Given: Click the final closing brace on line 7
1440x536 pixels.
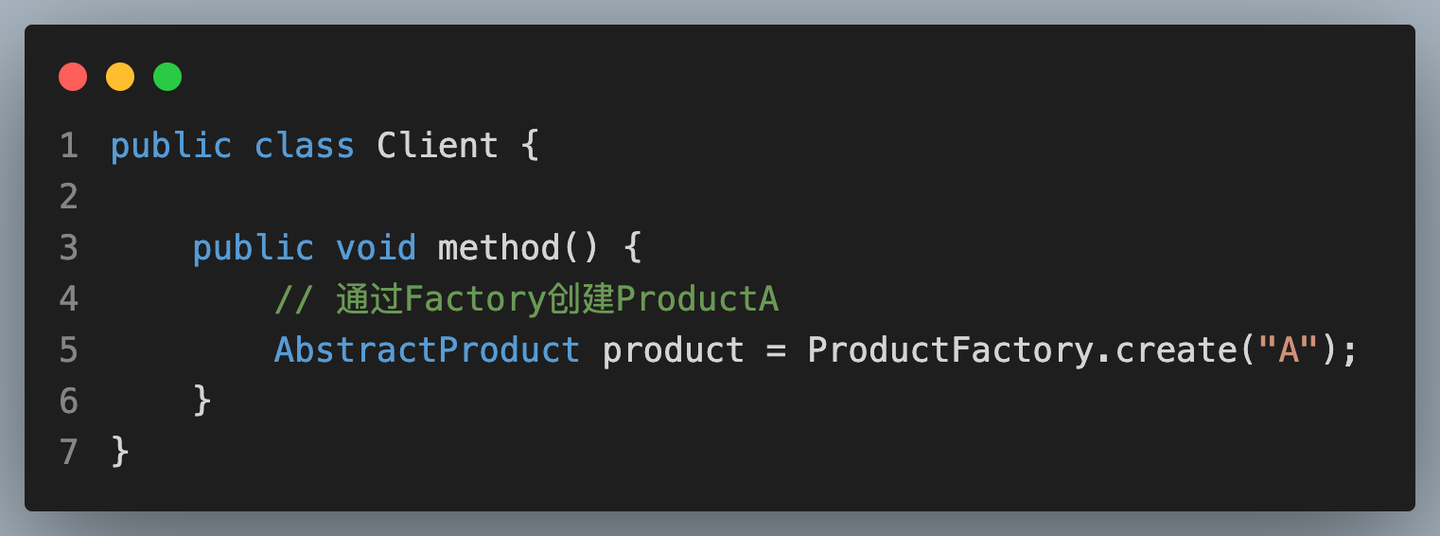Looking at the screenshot, I should tap(120, 452).
